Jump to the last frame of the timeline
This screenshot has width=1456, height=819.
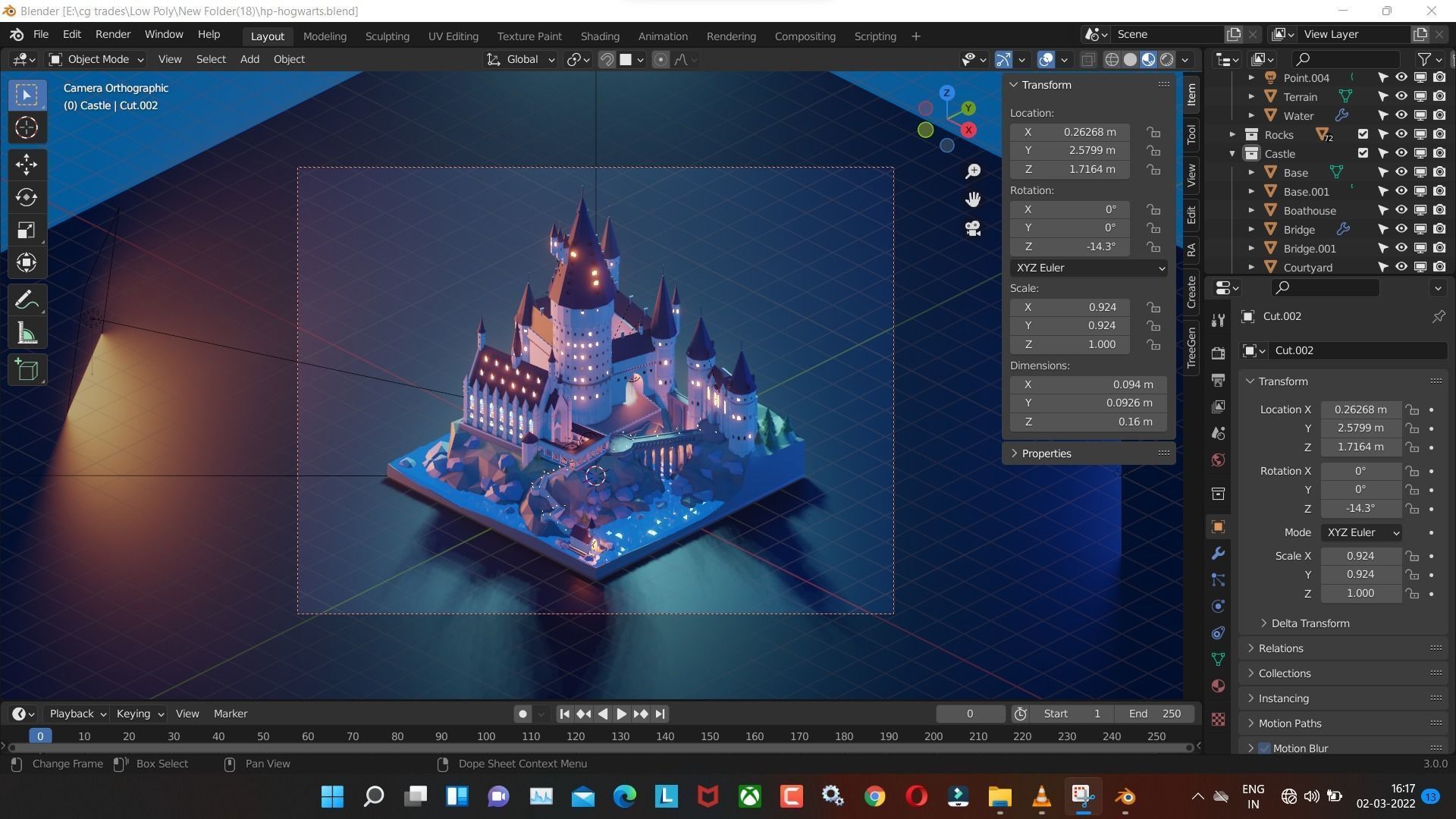(659, 714)
